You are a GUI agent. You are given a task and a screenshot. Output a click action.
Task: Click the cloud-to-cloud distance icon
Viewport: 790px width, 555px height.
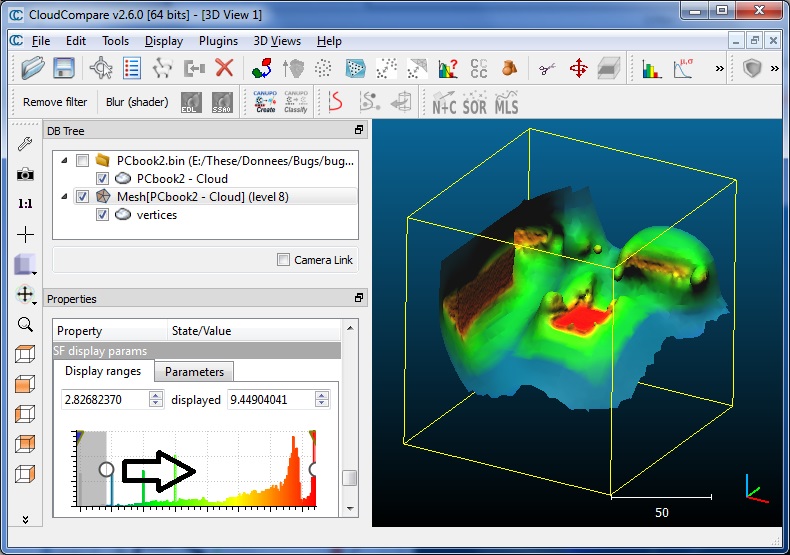[386, 67]
